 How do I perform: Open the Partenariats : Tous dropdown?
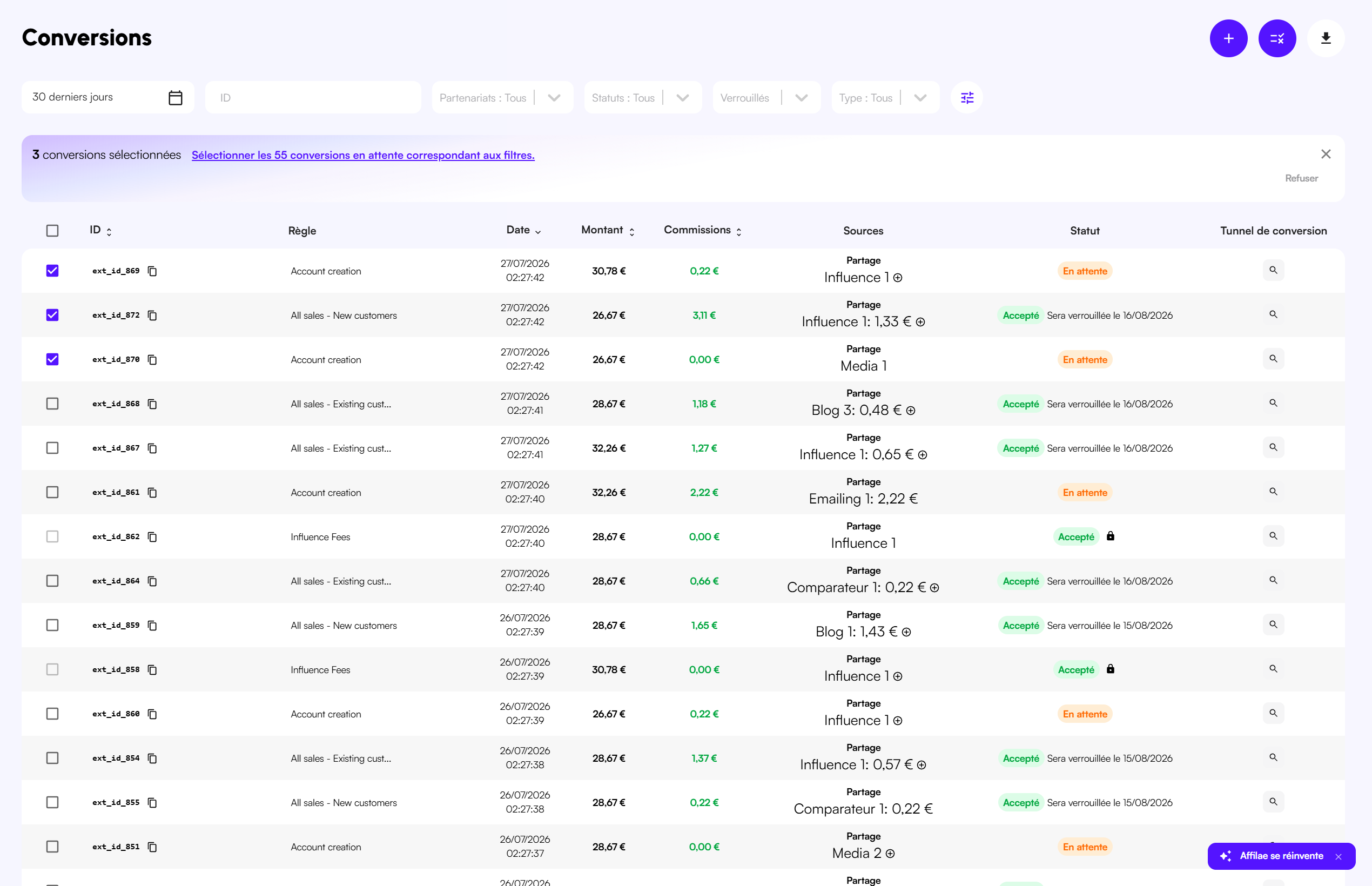502,97
